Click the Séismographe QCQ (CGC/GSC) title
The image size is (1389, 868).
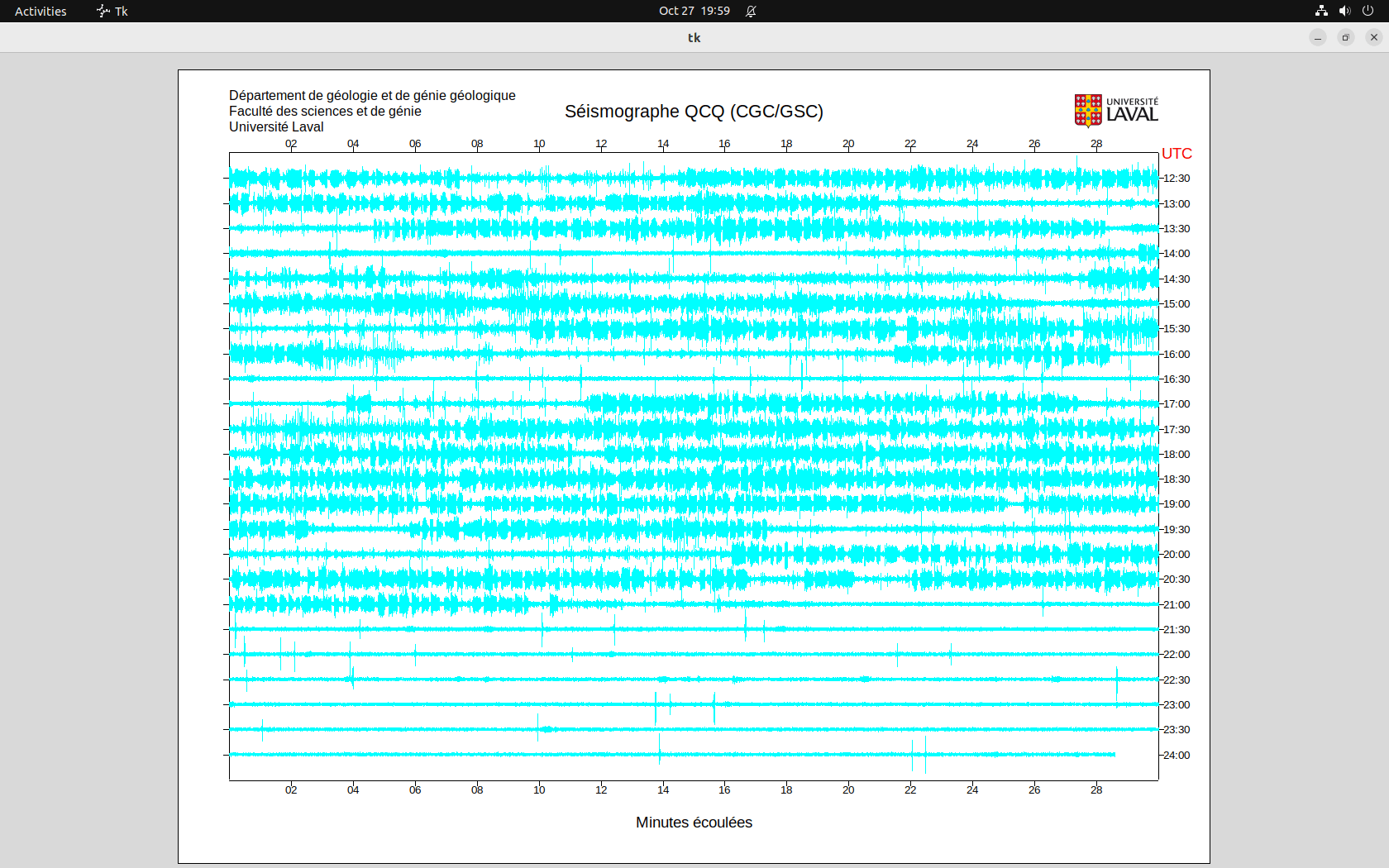[694, 112]
